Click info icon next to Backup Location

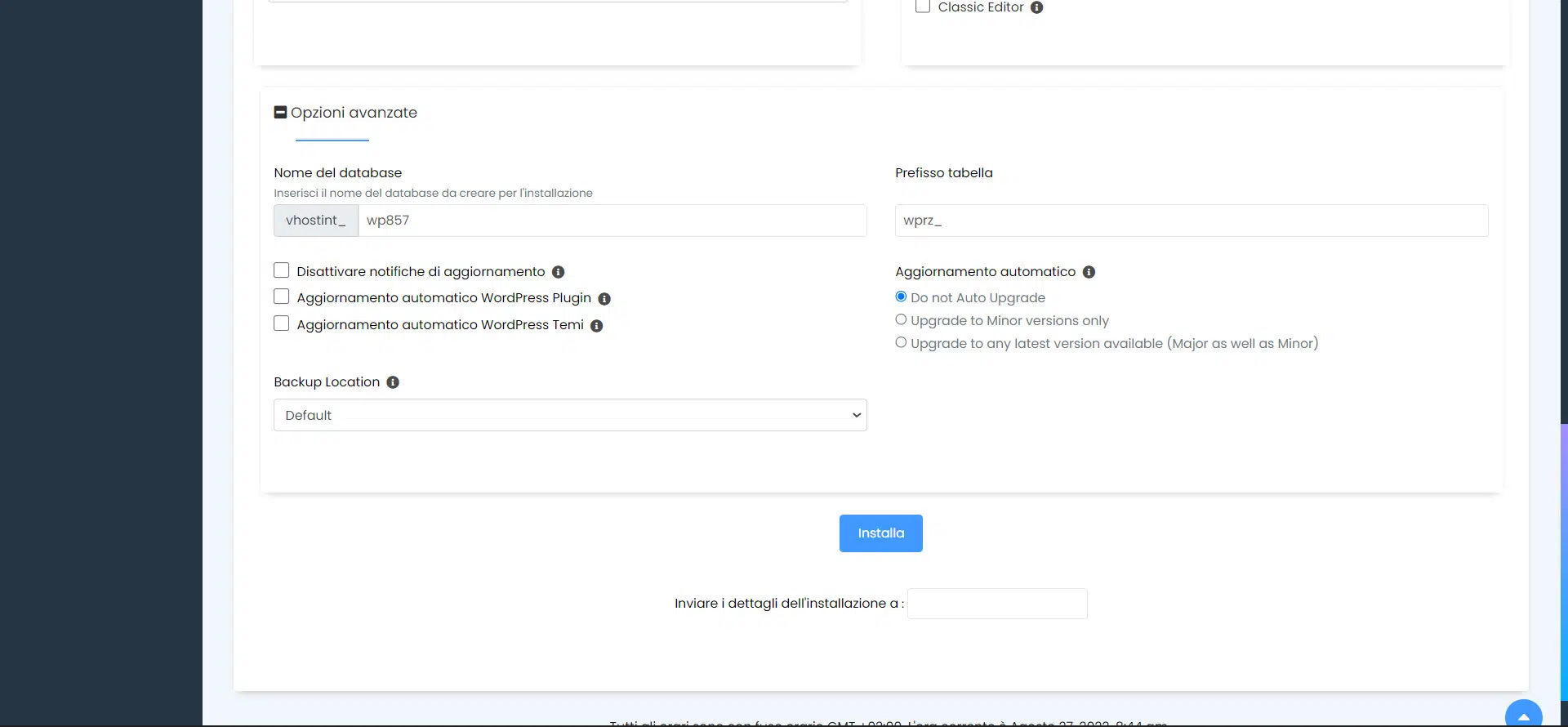click(x=393, y=382)
